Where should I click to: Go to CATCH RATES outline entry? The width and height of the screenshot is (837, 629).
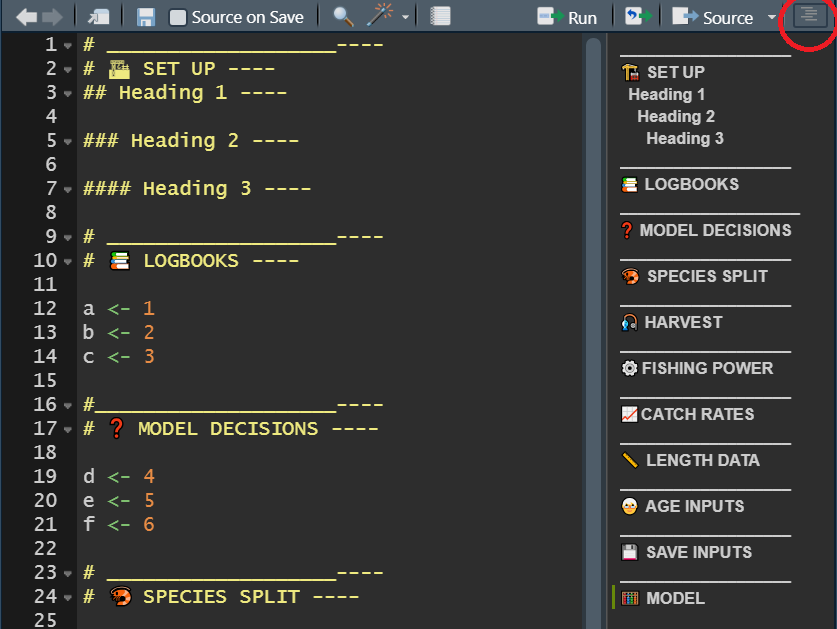click(697, 414)
